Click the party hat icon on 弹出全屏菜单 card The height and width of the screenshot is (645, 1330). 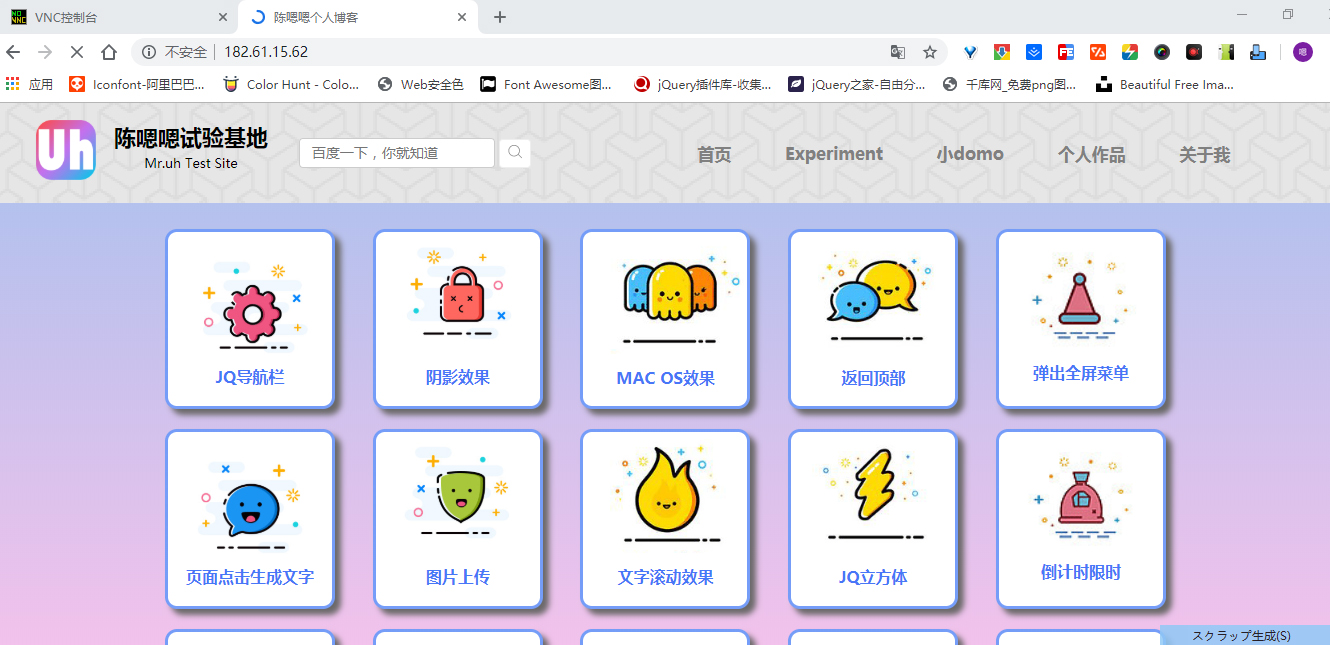pos(1081,297)
